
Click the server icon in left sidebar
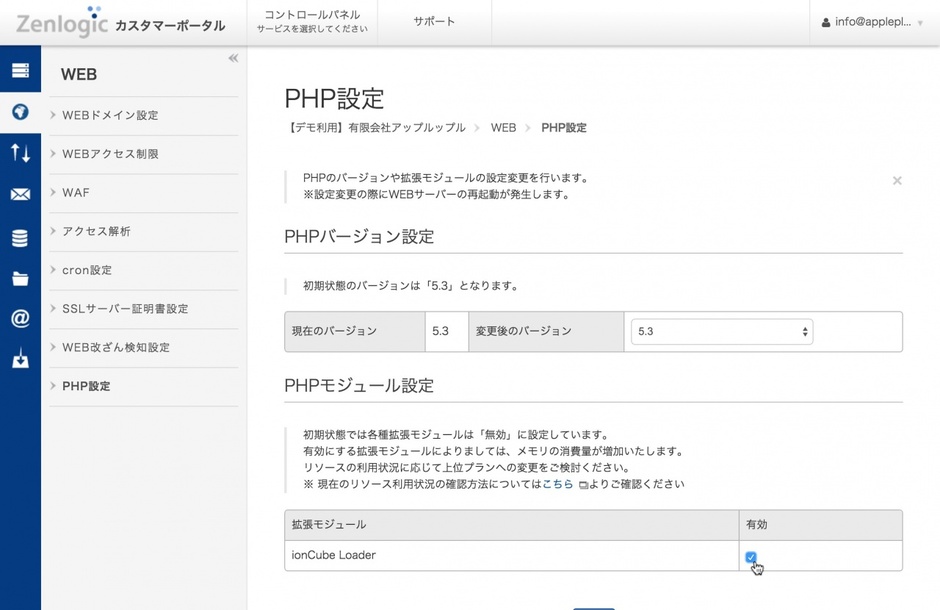pyautogui.click(x=20, y=71)
